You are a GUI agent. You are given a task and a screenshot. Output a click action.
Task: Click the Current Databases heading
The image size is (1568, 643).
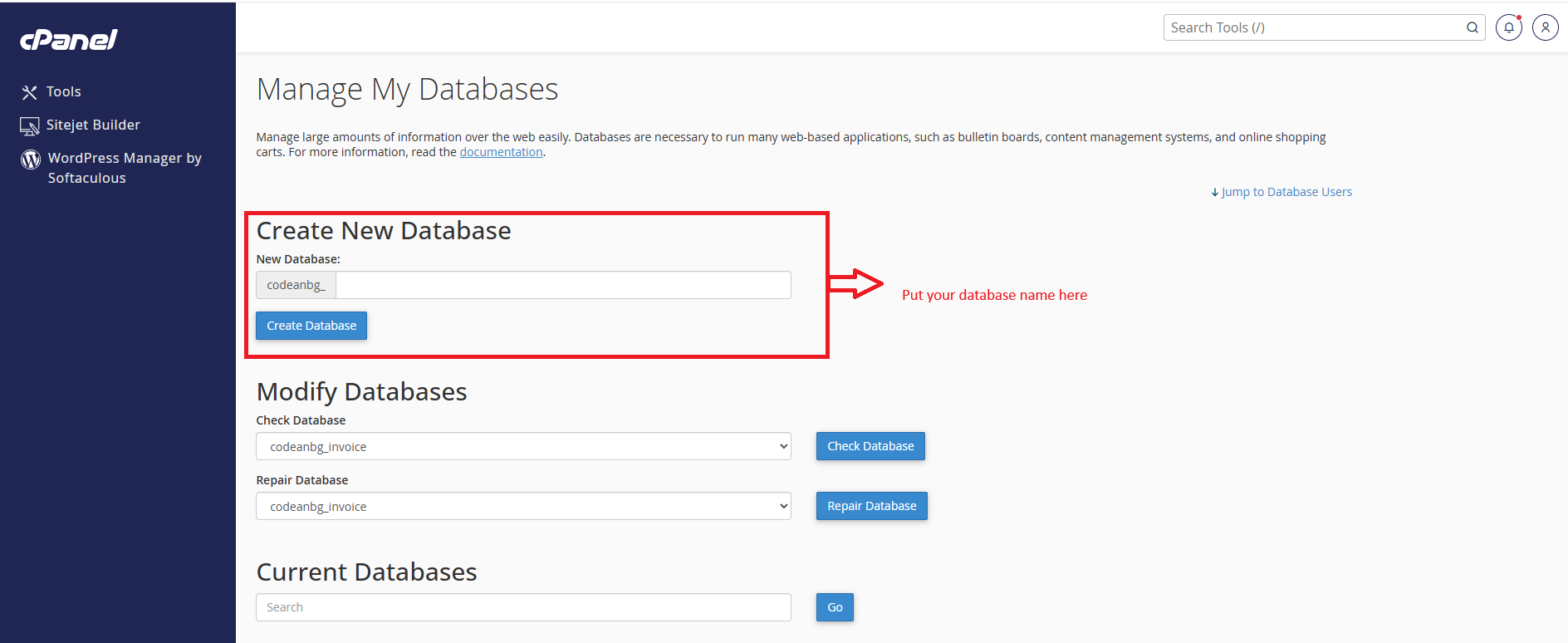point(366,572)
